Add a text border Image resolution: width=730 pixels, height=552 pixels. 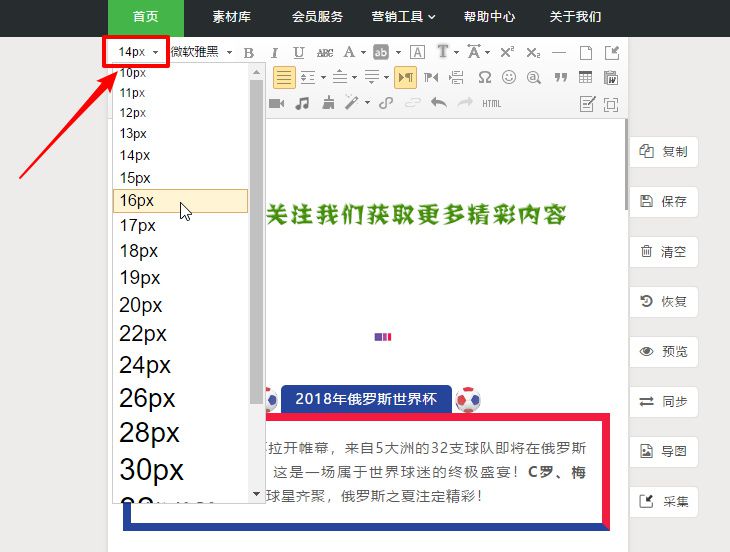point(417,52)
